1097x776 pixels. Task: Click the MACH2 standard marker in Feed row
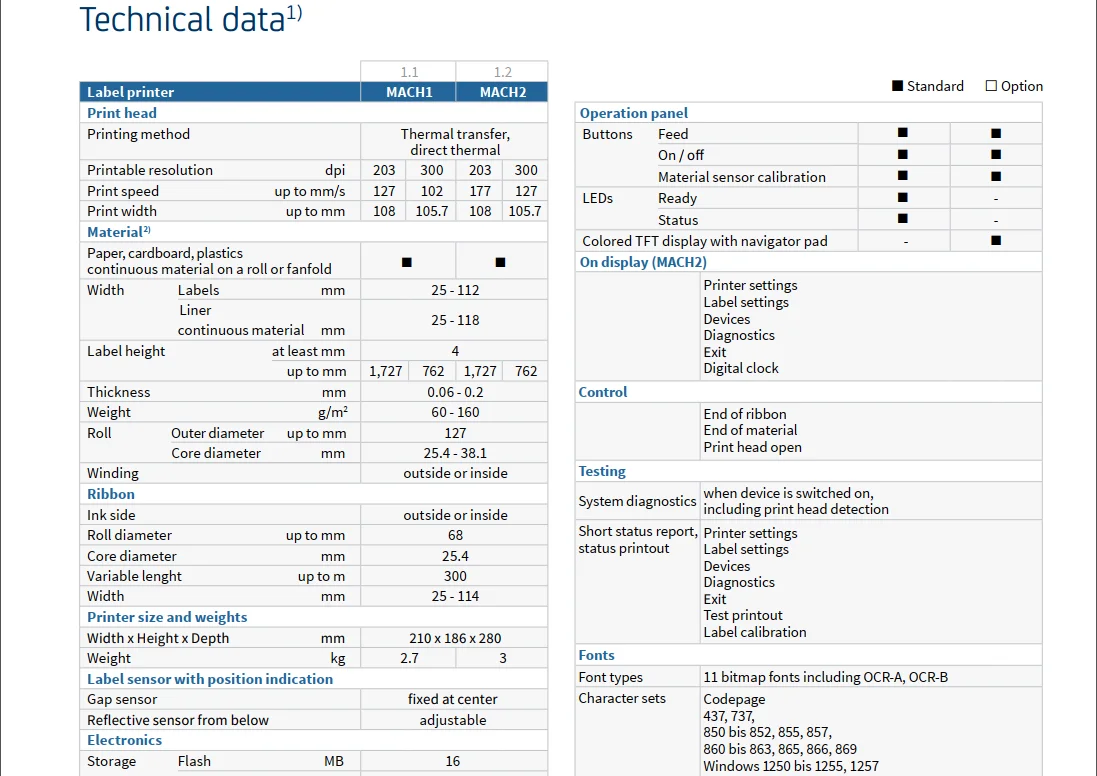pyautogui.click(x=996, y=133)
